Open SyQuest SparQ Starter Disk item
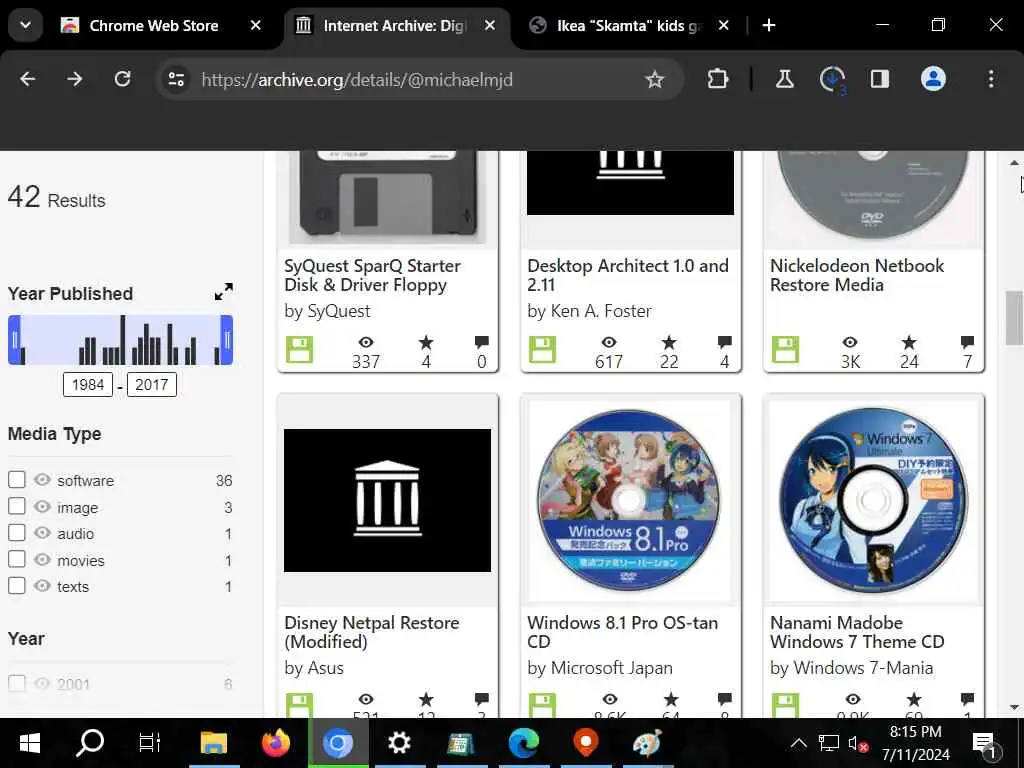 [372, 276]
